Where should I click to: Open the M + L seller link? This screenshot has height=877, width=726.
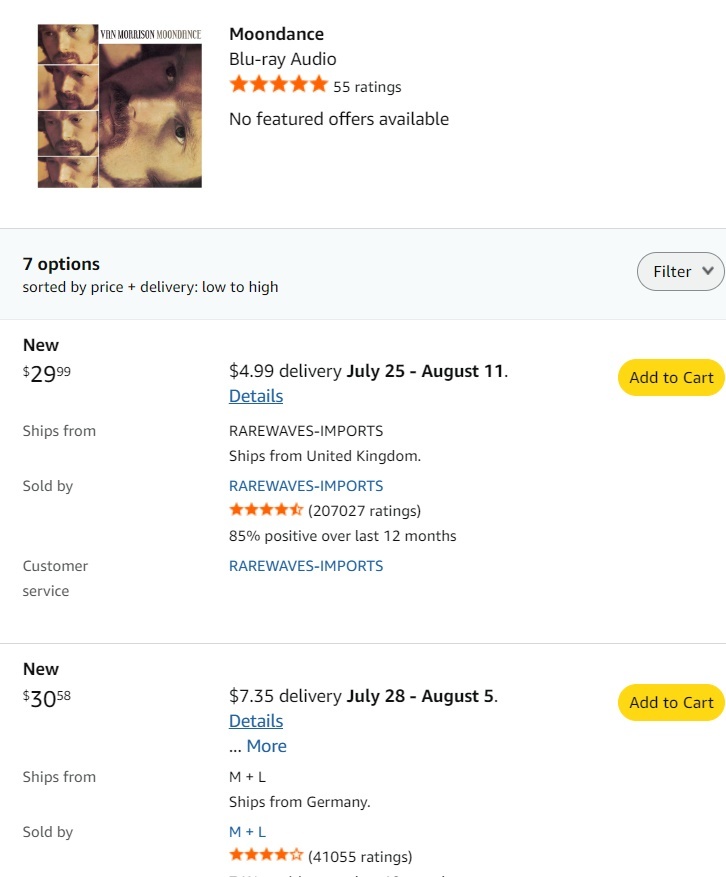point(247,832)
